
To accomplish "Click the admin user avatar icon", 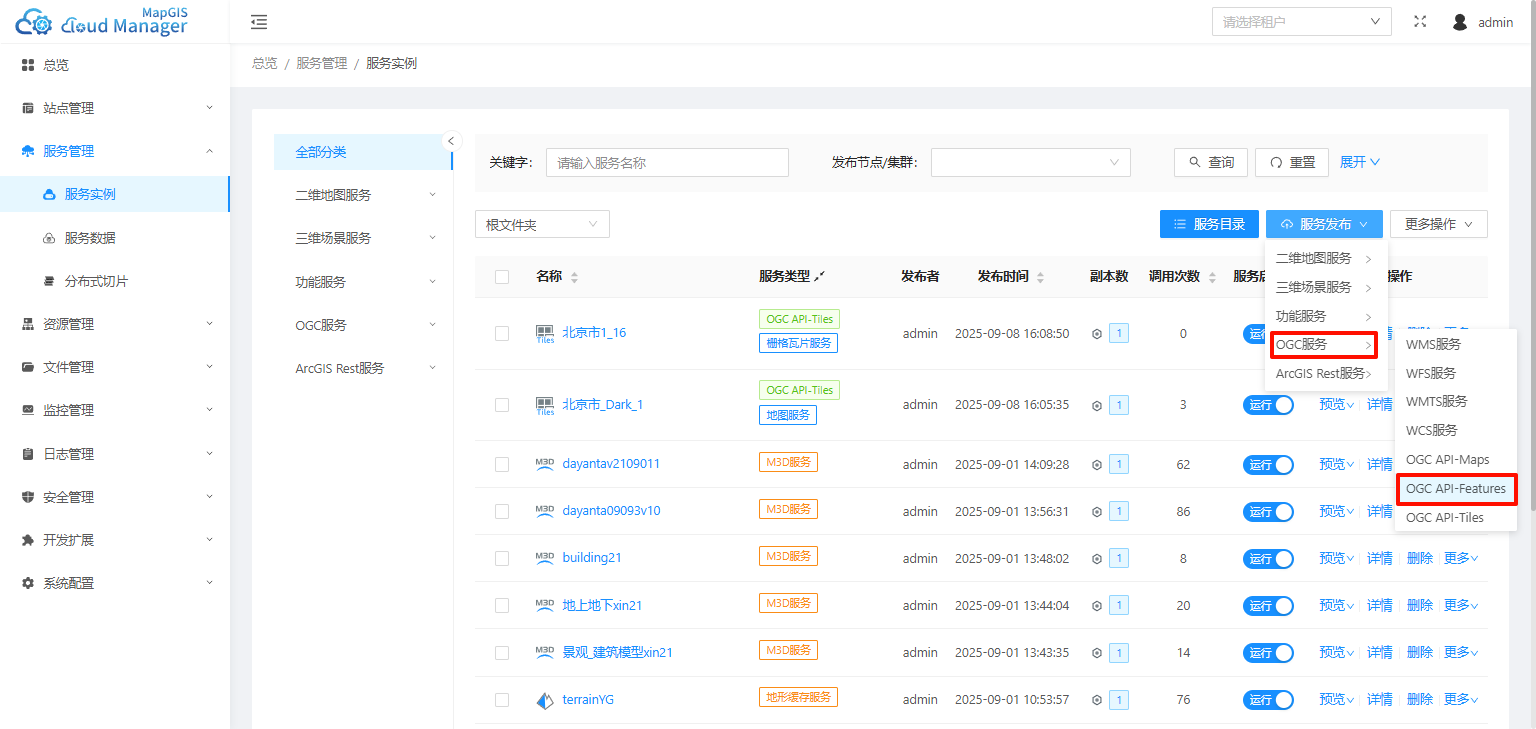I will [1460, 22].
